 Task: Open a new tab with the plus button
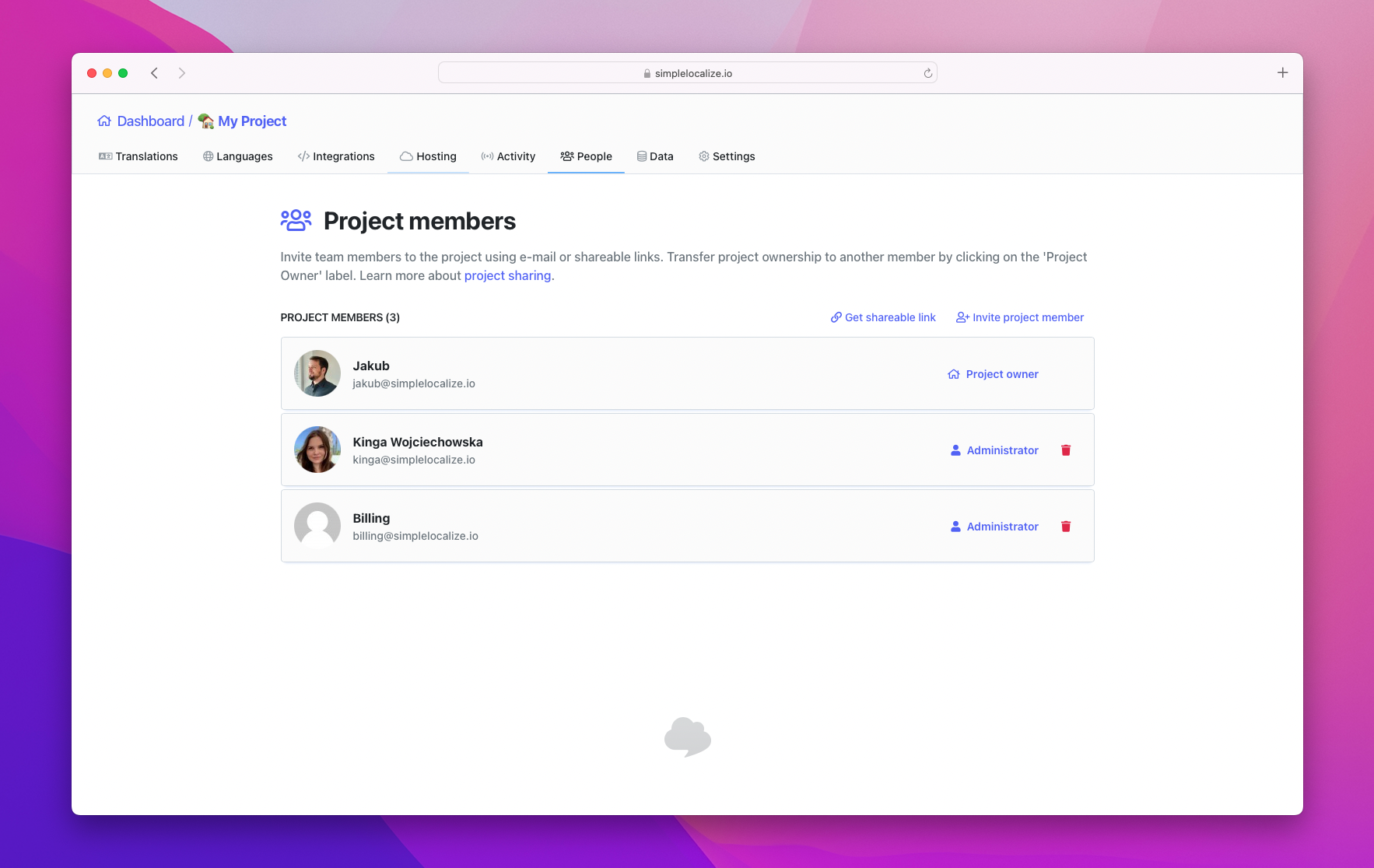point(1283,72)
